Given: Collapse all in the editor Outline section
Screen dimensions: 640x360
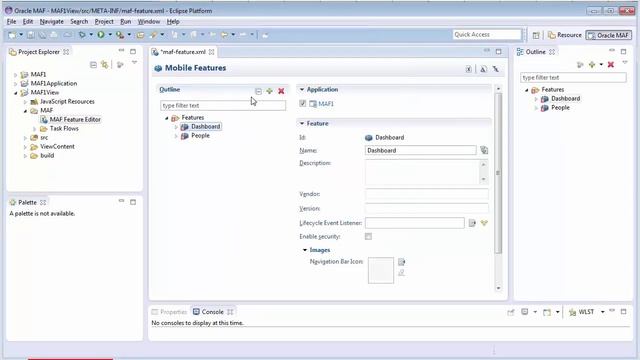Looking at the screenshot, I should [258, 91].
